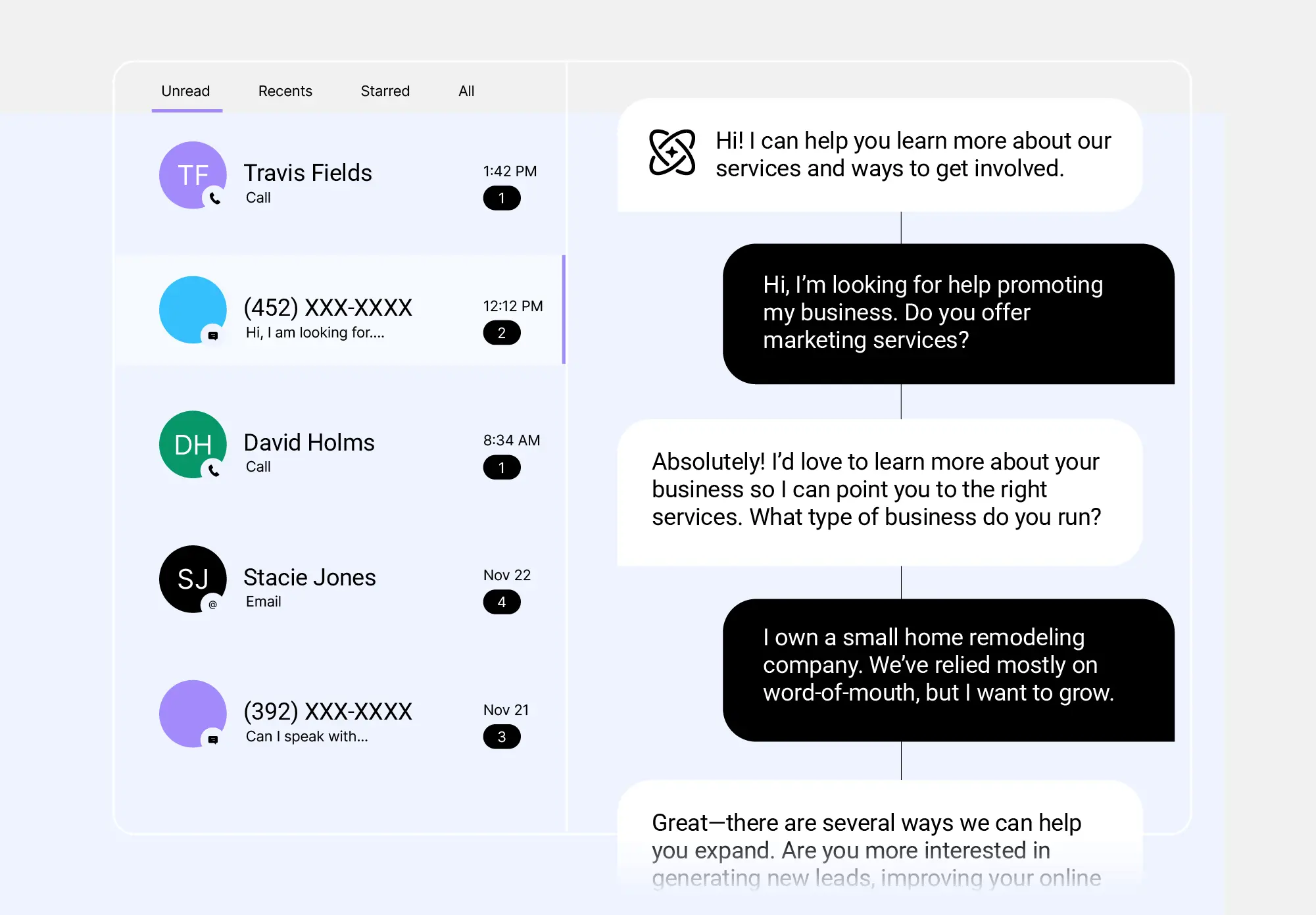Click the badge with 4 on Stacie Jones
Image resolution: width=1316 pixels, height=915 pixels.
click(501, 601)
